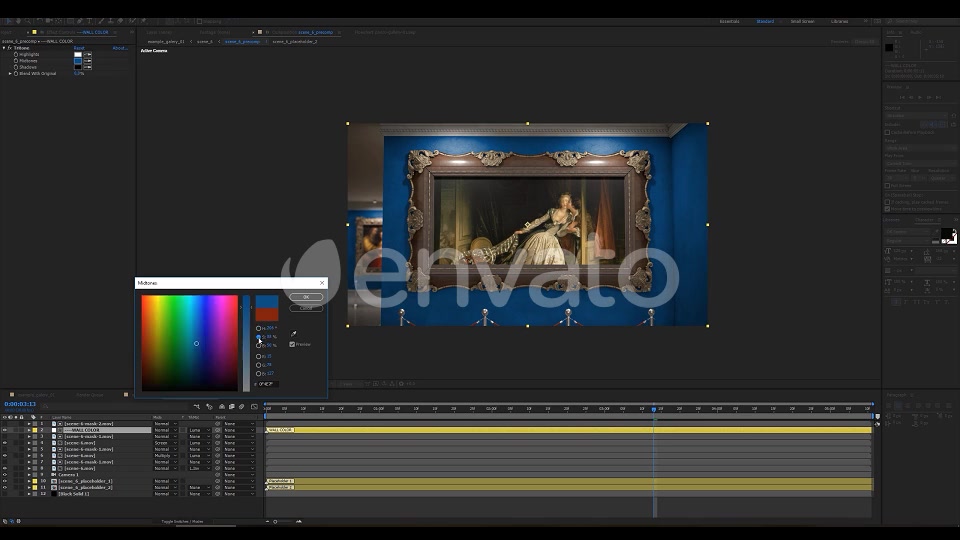Collapse the Tritone effect properties

(x=4, y=48)
